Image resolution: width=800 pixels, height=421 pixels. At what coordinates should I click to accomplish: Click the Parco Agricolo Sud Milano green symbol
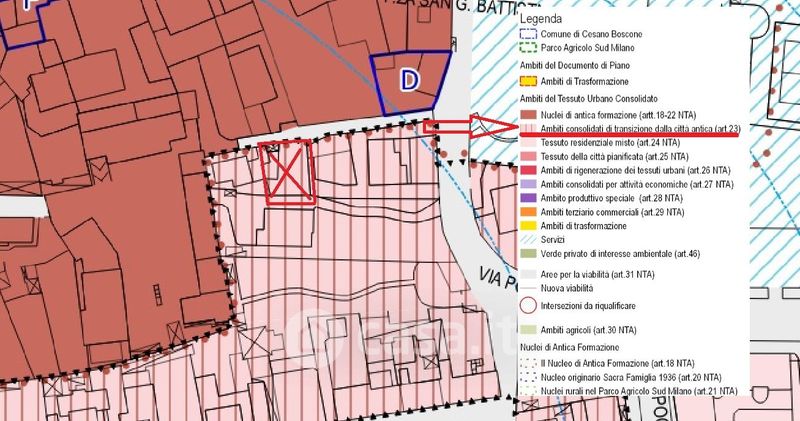(527, 46)
